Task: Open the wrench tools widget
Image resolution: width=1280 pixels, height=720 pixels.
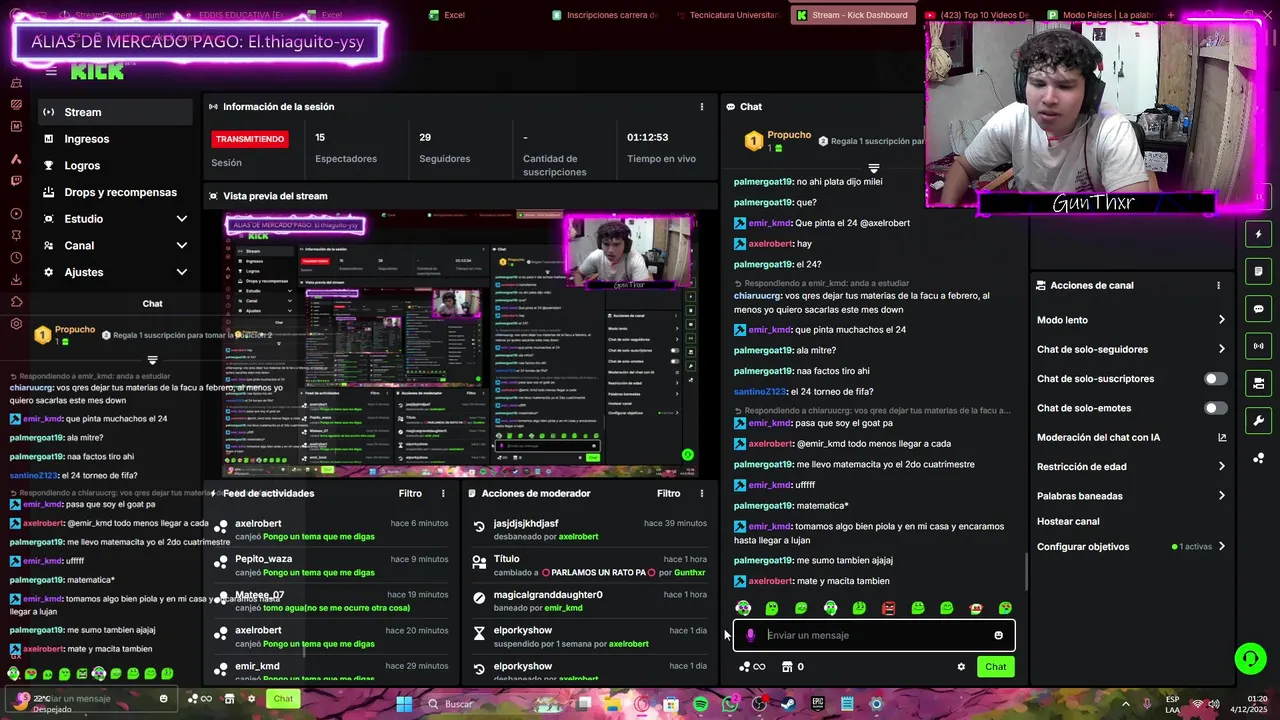Action: tap(1259, 420)
